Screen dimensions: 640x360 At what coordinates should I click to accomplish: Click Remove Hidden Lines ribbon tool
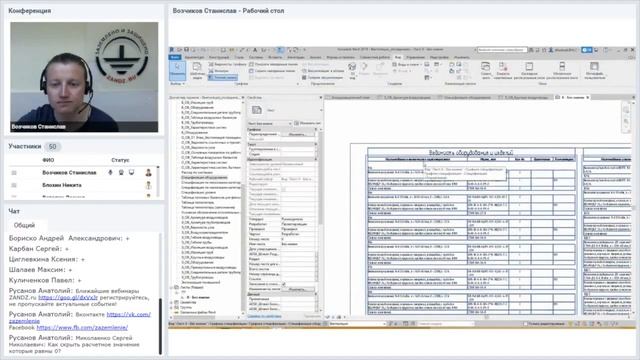point(272,71)
